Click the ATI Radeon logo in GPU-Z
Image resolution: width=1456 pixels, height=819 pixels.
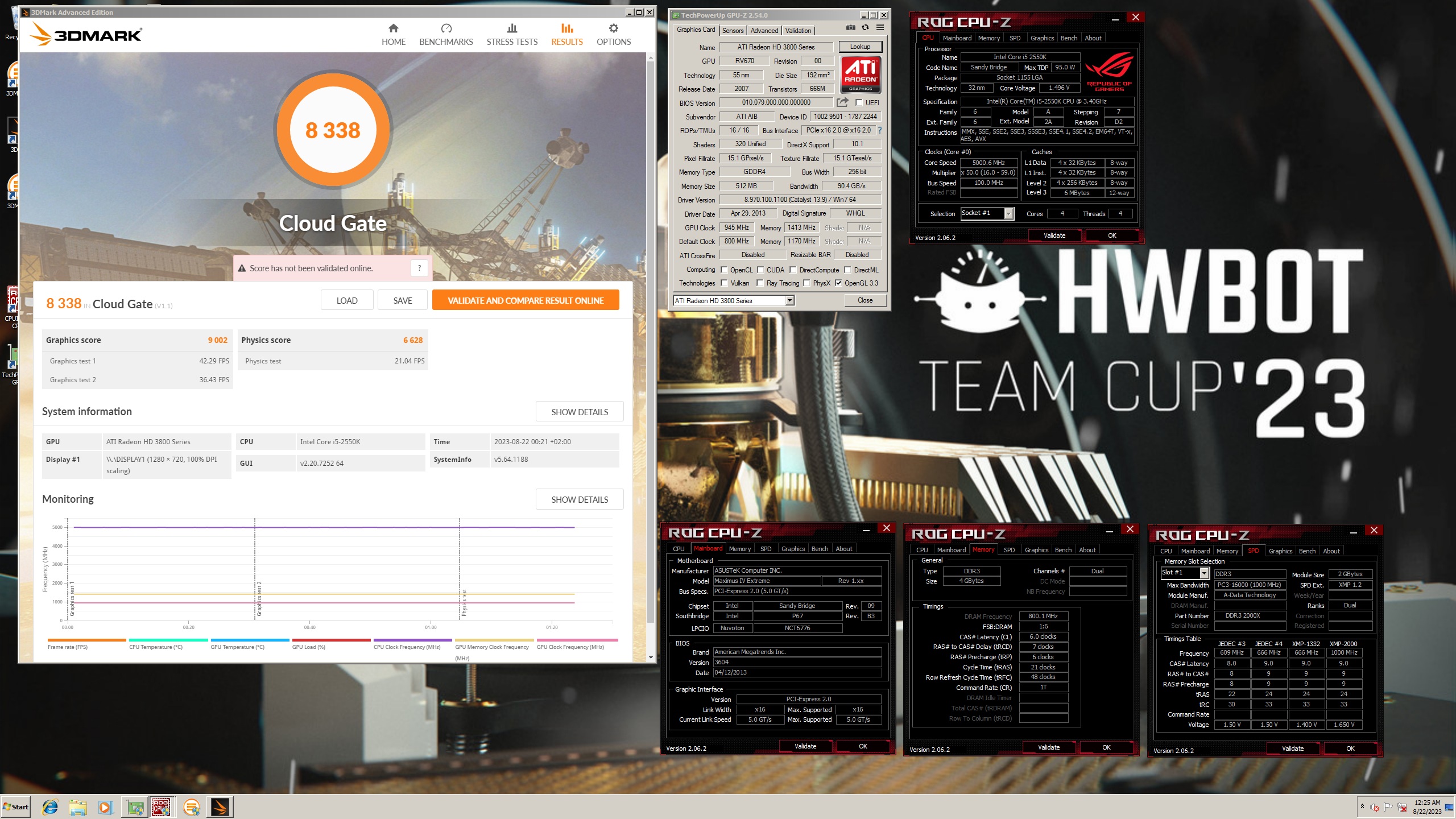pos(861,74)
